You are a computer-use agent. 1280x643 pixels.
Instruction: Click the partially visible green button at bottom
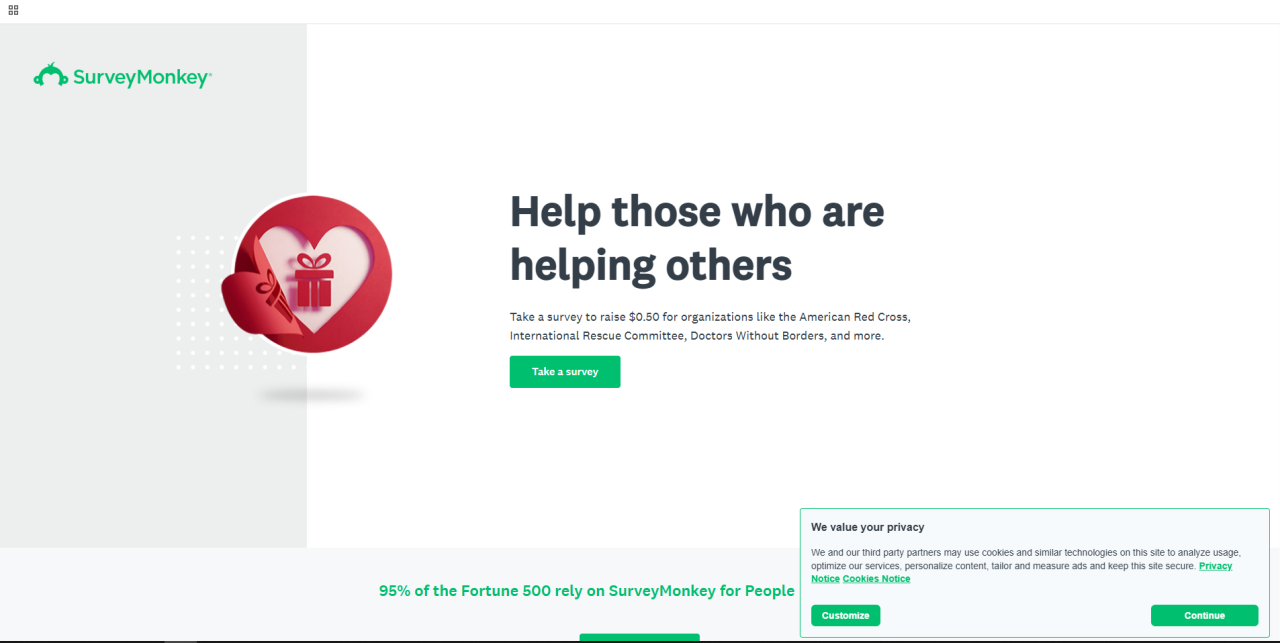(640, 638)
